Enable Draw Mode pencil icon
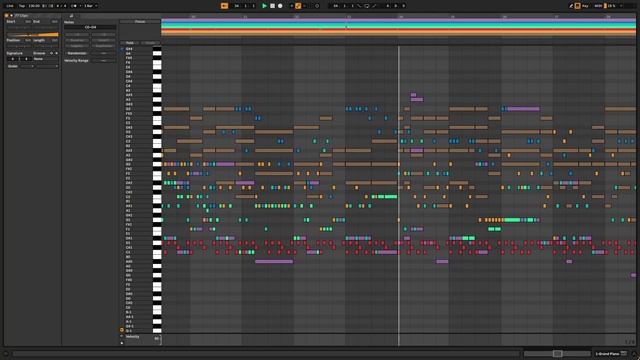 click(571, 6)
